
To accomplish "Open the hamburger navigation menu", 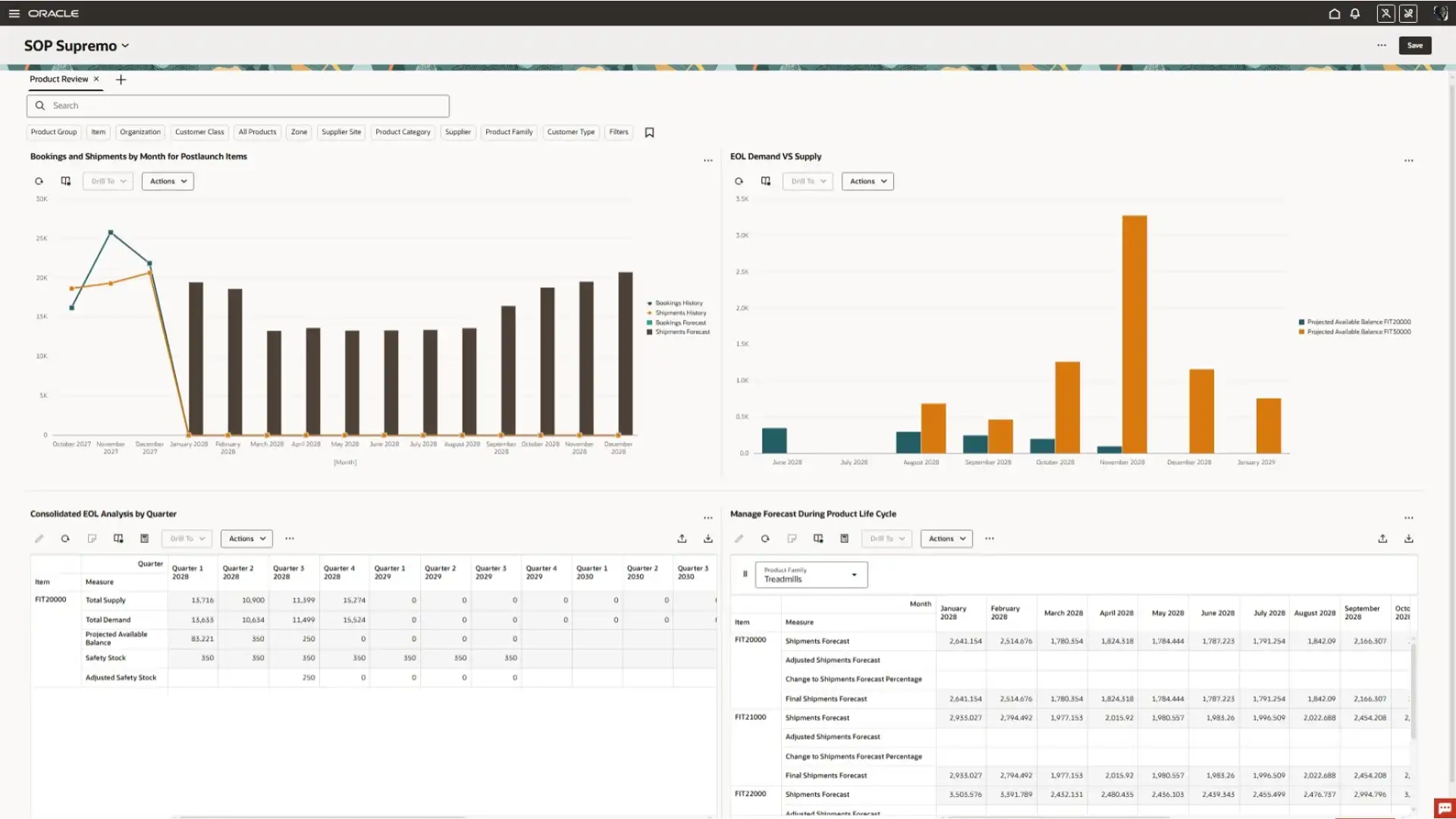I will coord(14,14).
